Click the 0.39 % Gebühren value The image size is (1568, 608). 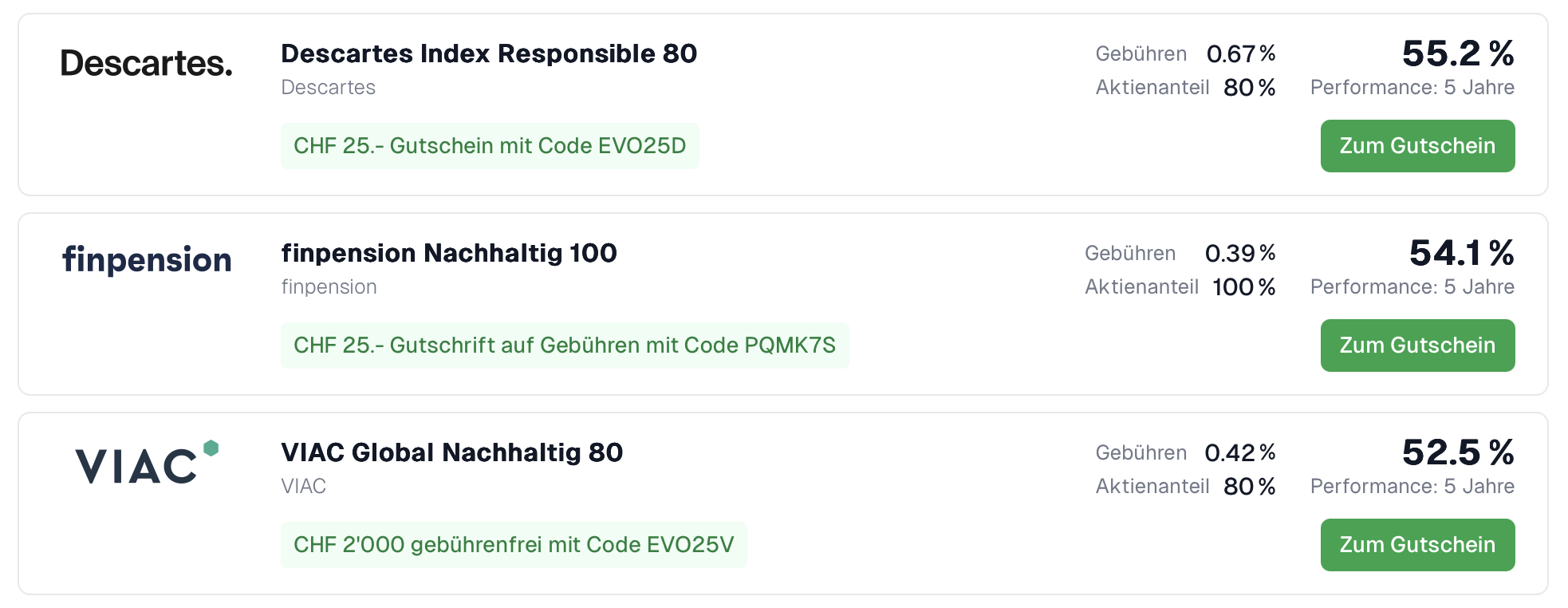(1239, 253)
